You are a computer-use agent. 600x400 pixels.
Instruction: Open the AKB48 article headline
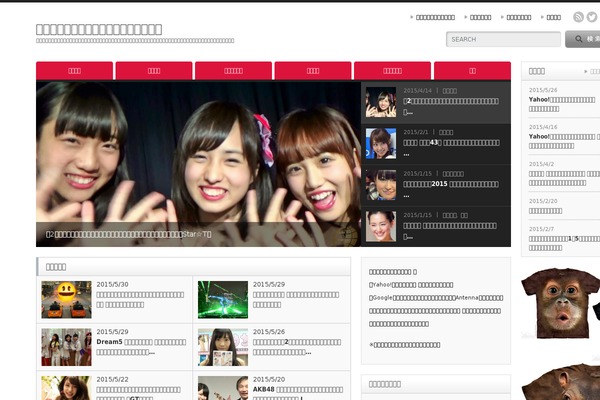coord(298,393)
